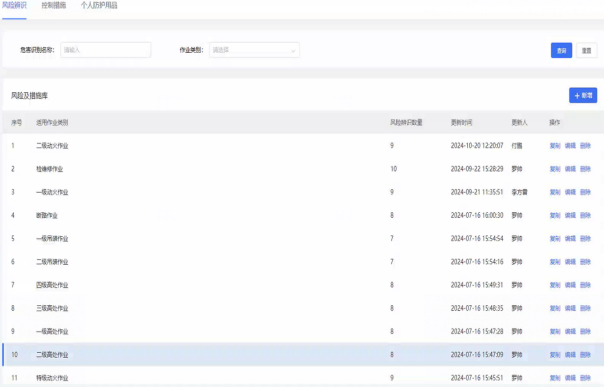Click 编辑 in row 4 dated 16:00:30
Screen dimensions: 605x387
(570, 215)
